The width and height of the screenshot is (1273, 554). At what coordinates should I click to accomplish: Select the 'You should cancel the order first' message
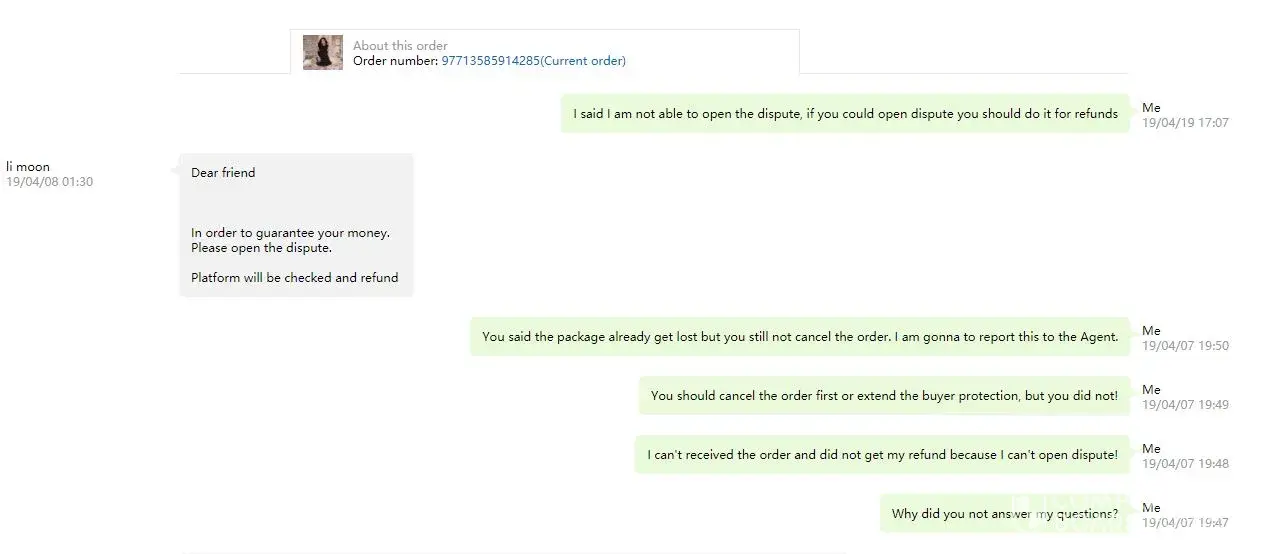click(884, 396)
